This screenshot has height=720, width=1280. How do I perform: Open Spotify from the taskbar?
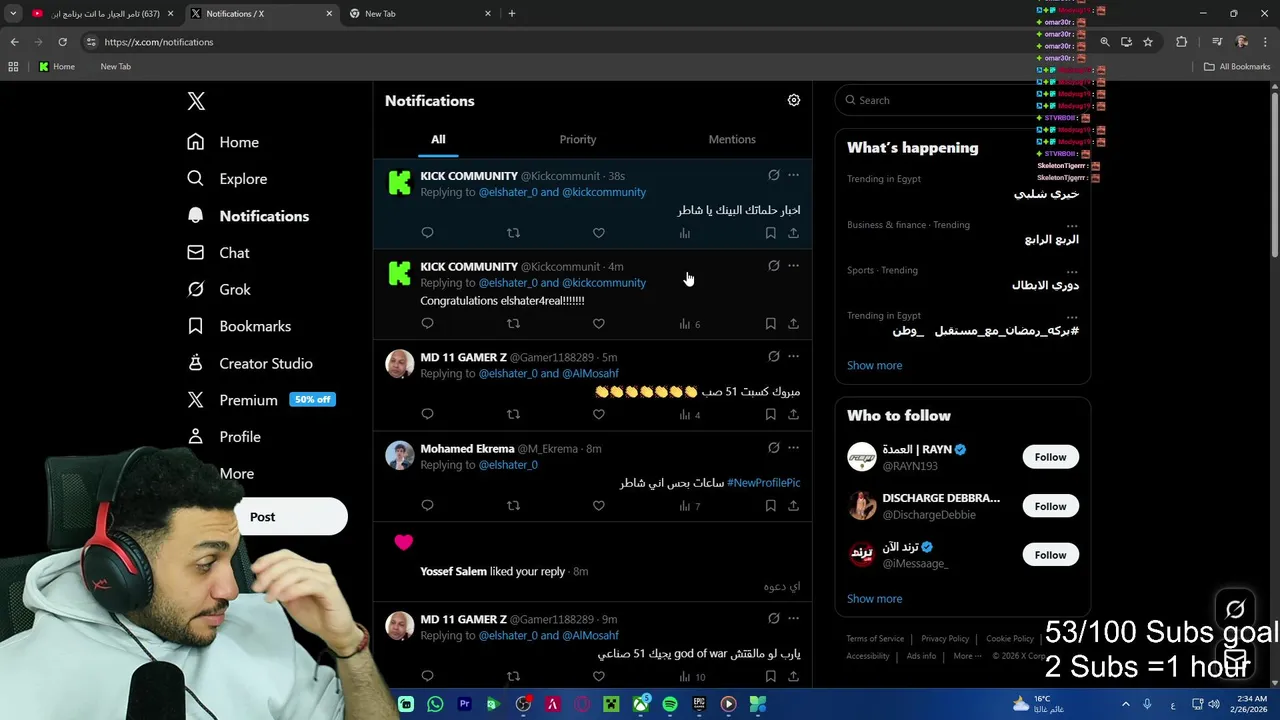click(670, 704)
